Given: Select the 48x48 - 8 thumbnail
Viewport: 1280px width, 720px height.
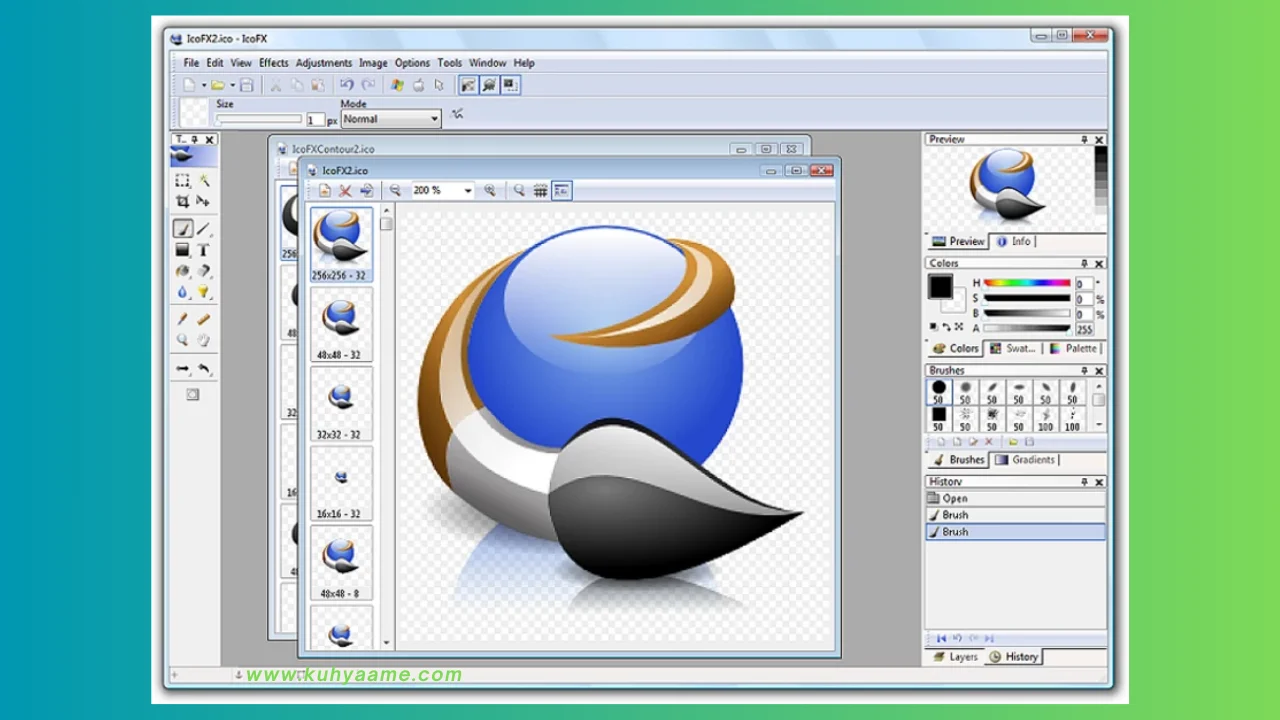Looking at the screenshot, I should pos(341,563).
